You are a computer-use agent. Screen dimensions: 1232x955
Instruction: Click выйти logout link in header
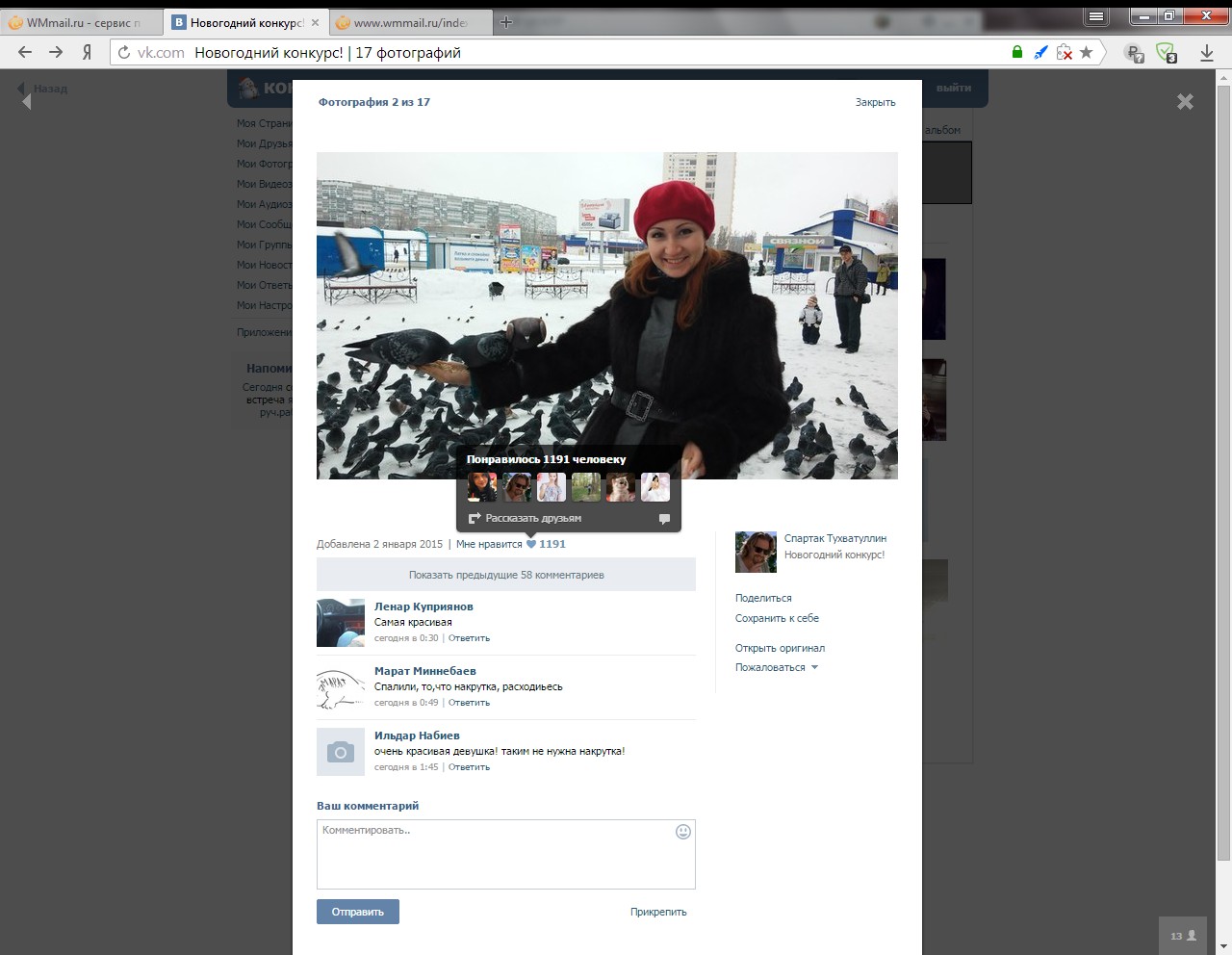[954, 88]
